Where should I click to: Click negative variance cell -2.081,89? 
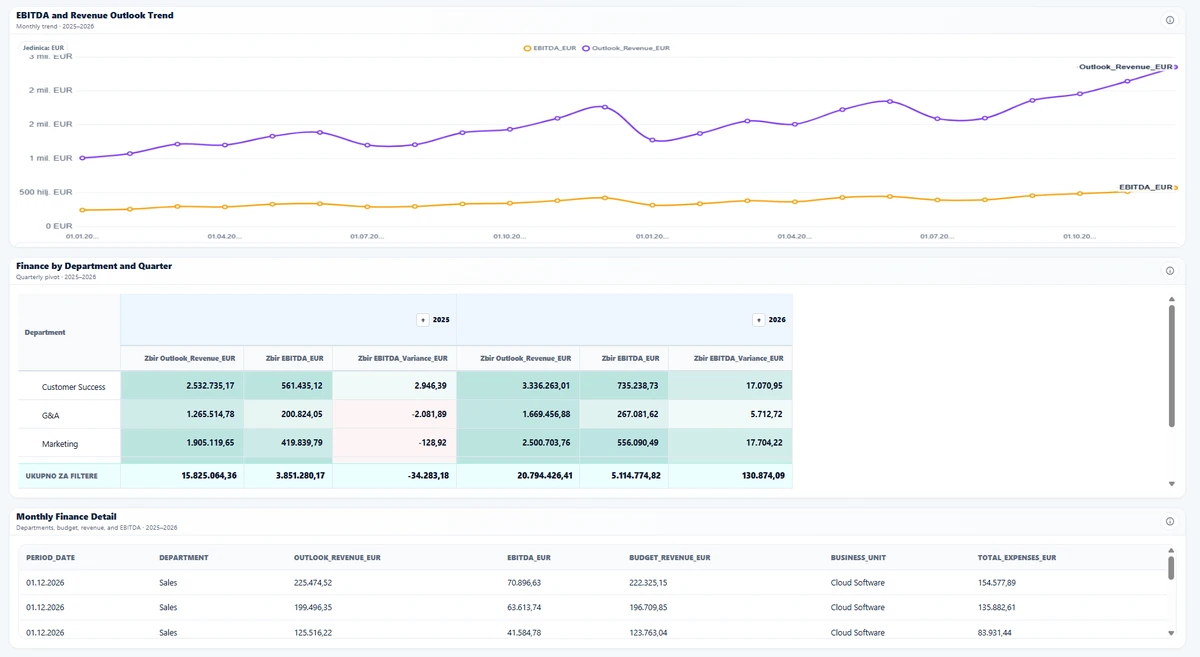(x=394, y=414)
